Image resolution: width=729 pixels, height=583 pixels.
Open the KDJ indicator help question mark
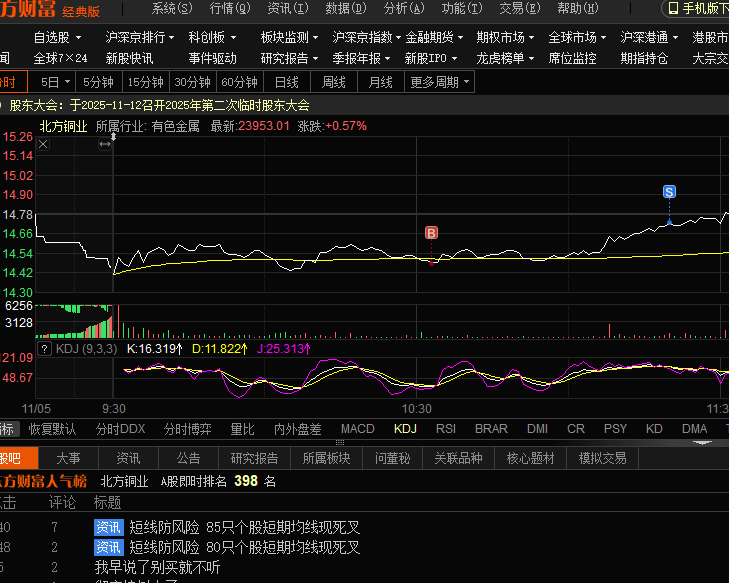pyautogui.click(x=44, y=349)
